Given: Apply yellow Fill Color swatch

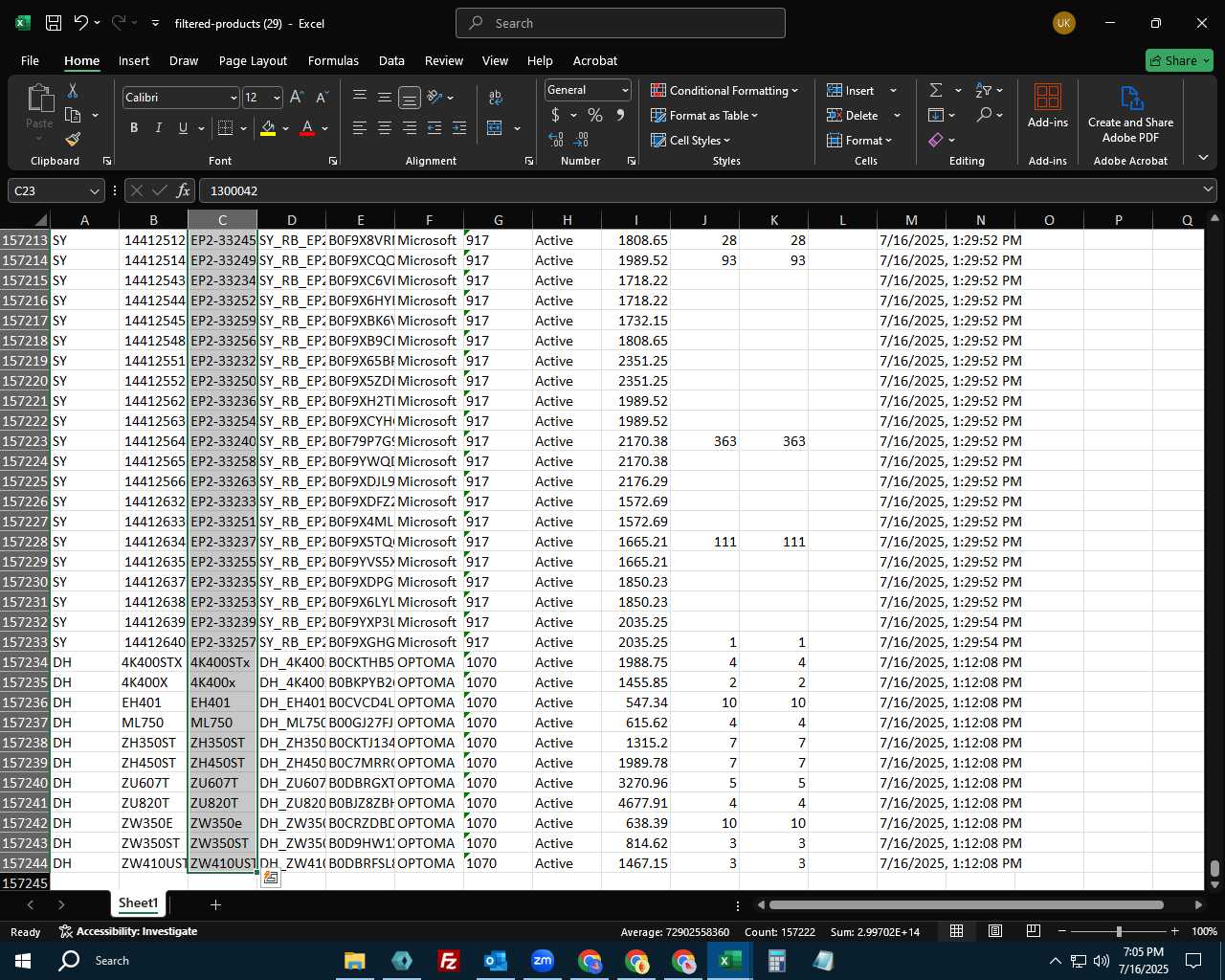Looking at the screenshot, I should (268, 128).
